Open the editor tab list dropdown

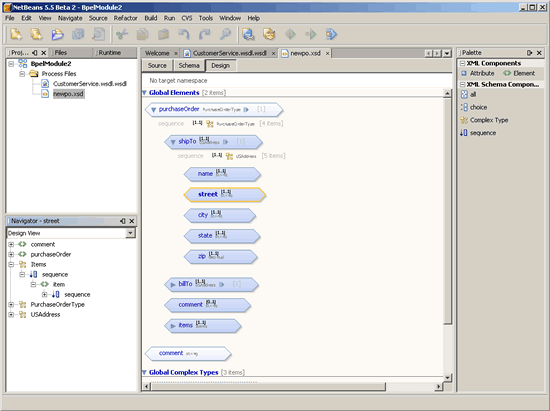(447, 53)
